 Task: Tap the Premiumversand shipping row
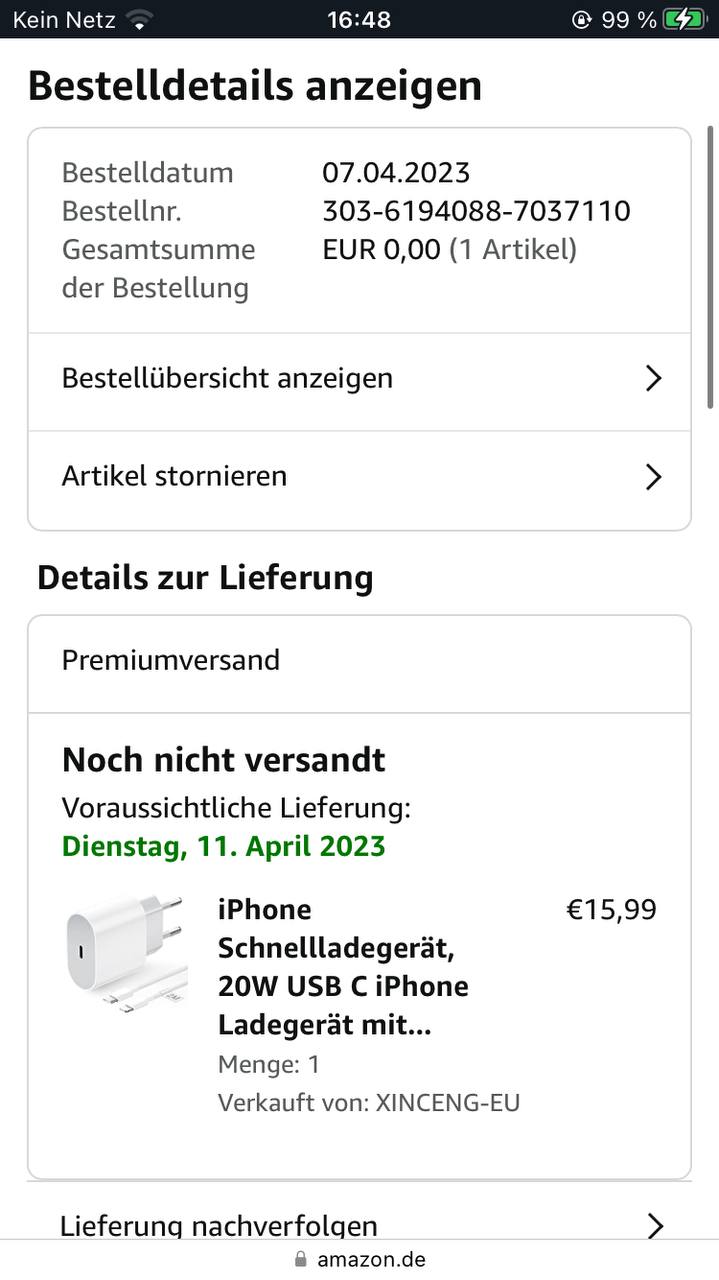pos(171,660)
